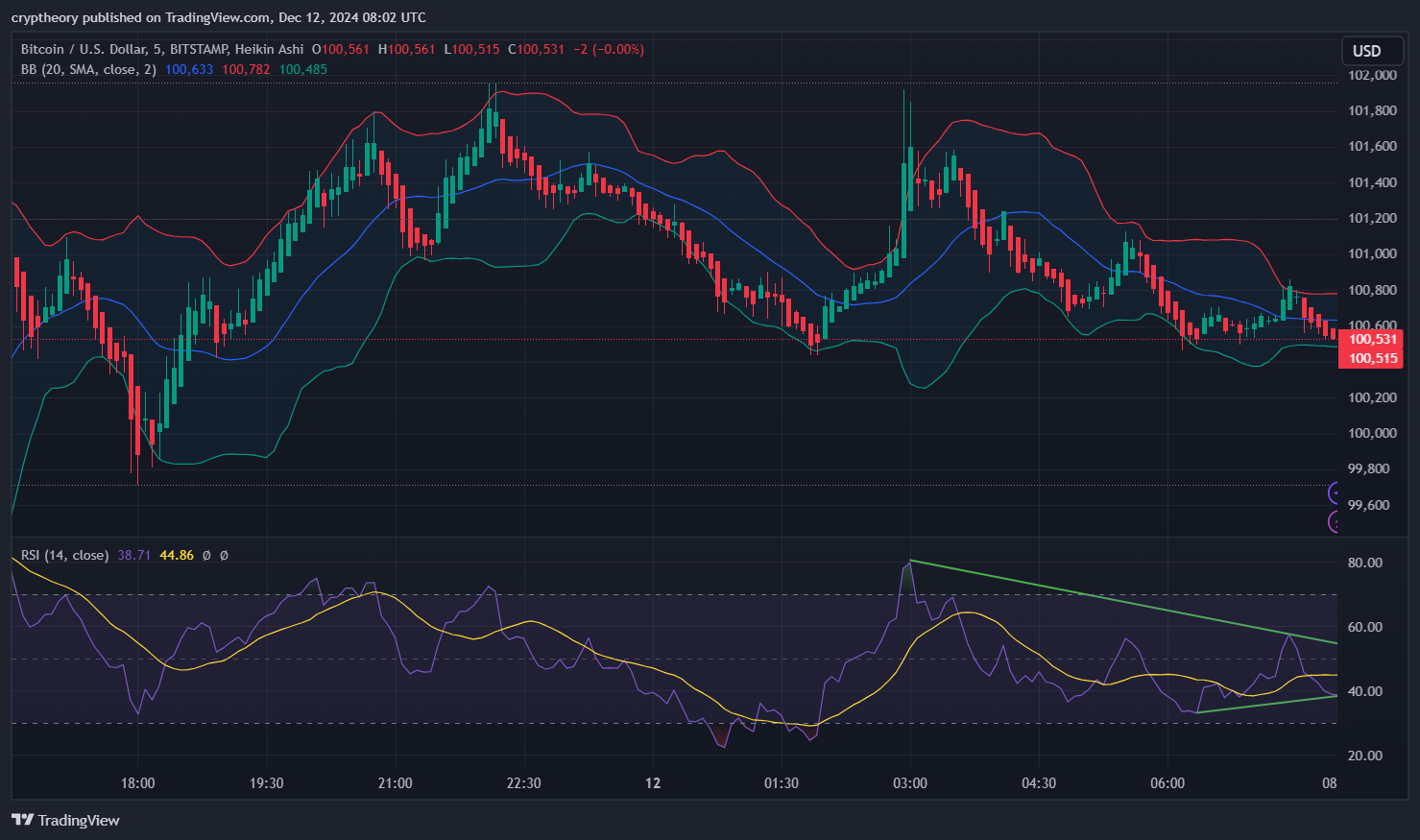Select the ascending green RSI trend line
The width and height of the screenshot is (1420, 840).
(1267, 704)
